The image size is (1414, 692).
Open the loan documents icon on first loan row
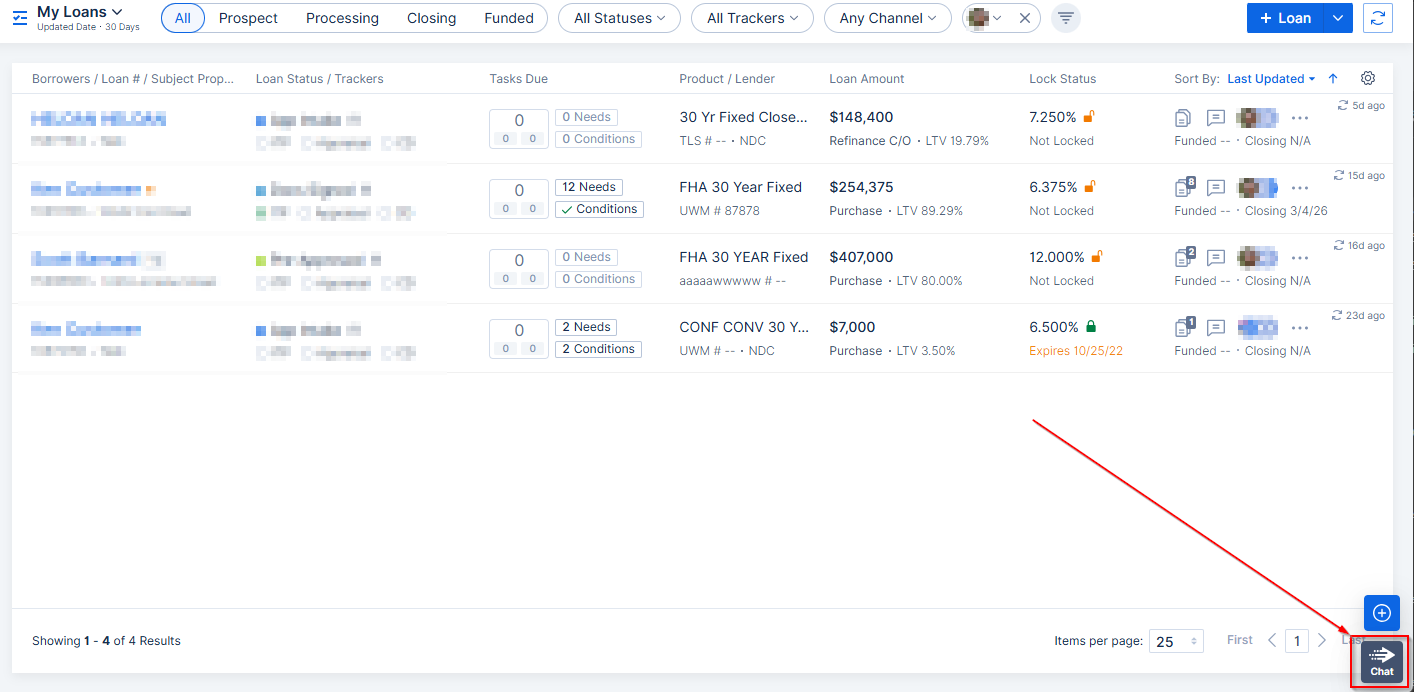coord(1183,117)
